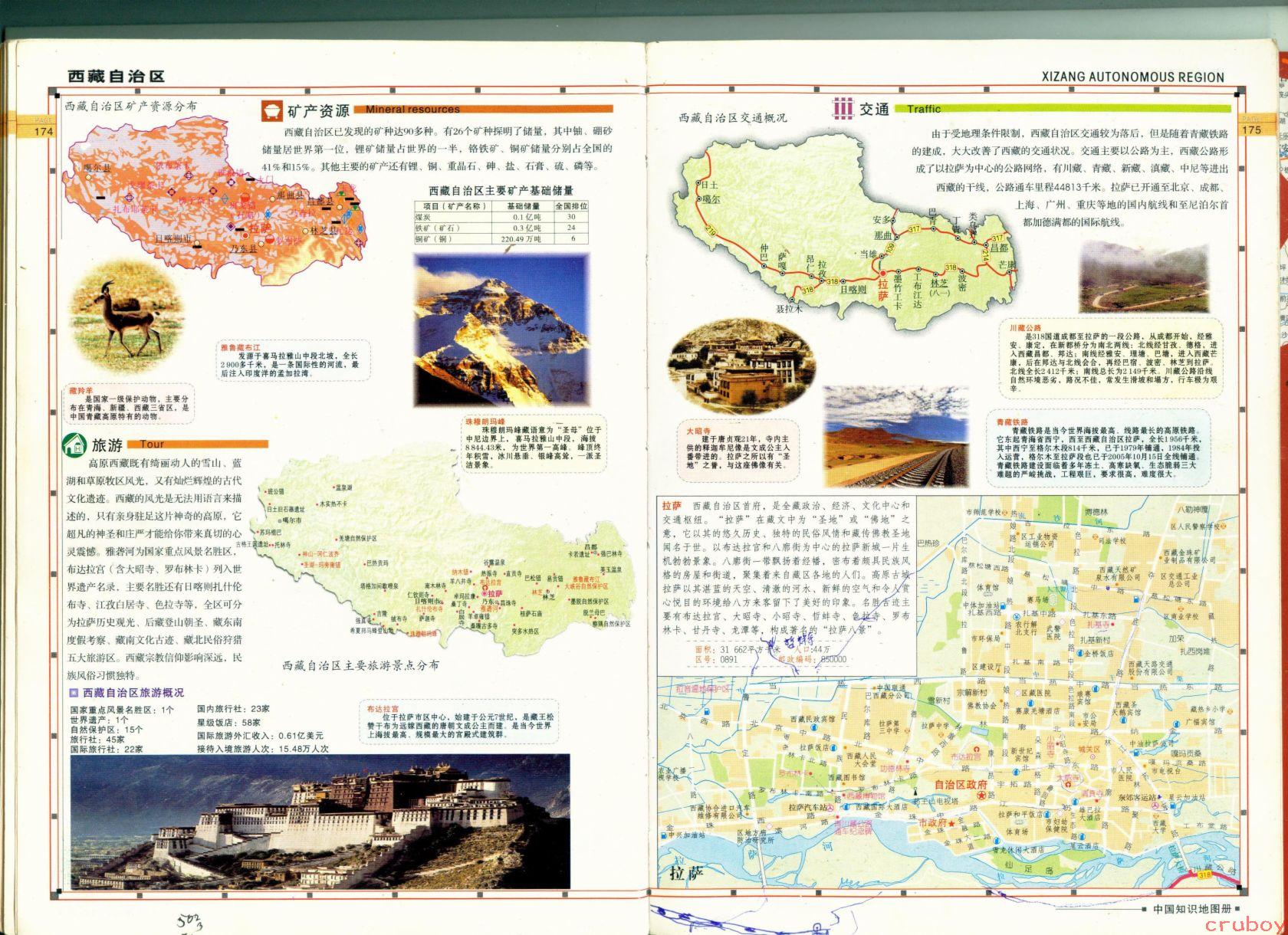Viewport: 1288px width, 935px height.
Task: Click the 大昭寺 caption title
Action: [698, 430]
